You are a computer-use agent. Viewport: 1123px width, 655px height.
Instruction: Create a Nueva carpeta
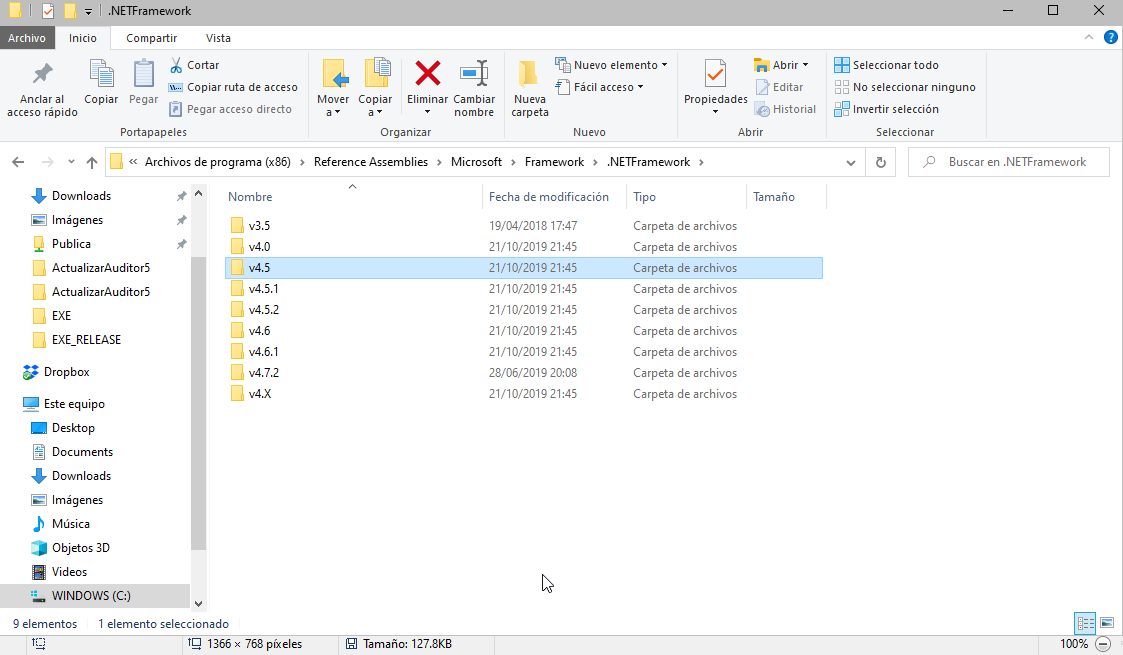(530, 88)
